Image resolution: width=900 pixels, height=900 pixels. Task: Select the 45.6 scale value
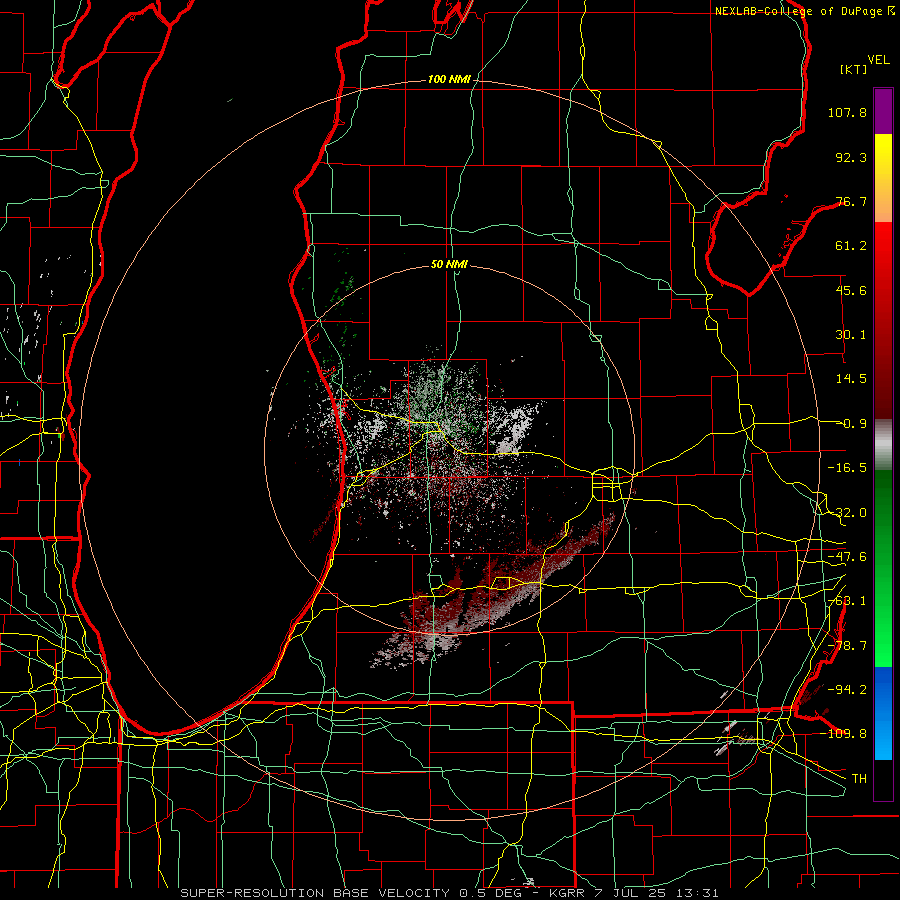(851, 290)
